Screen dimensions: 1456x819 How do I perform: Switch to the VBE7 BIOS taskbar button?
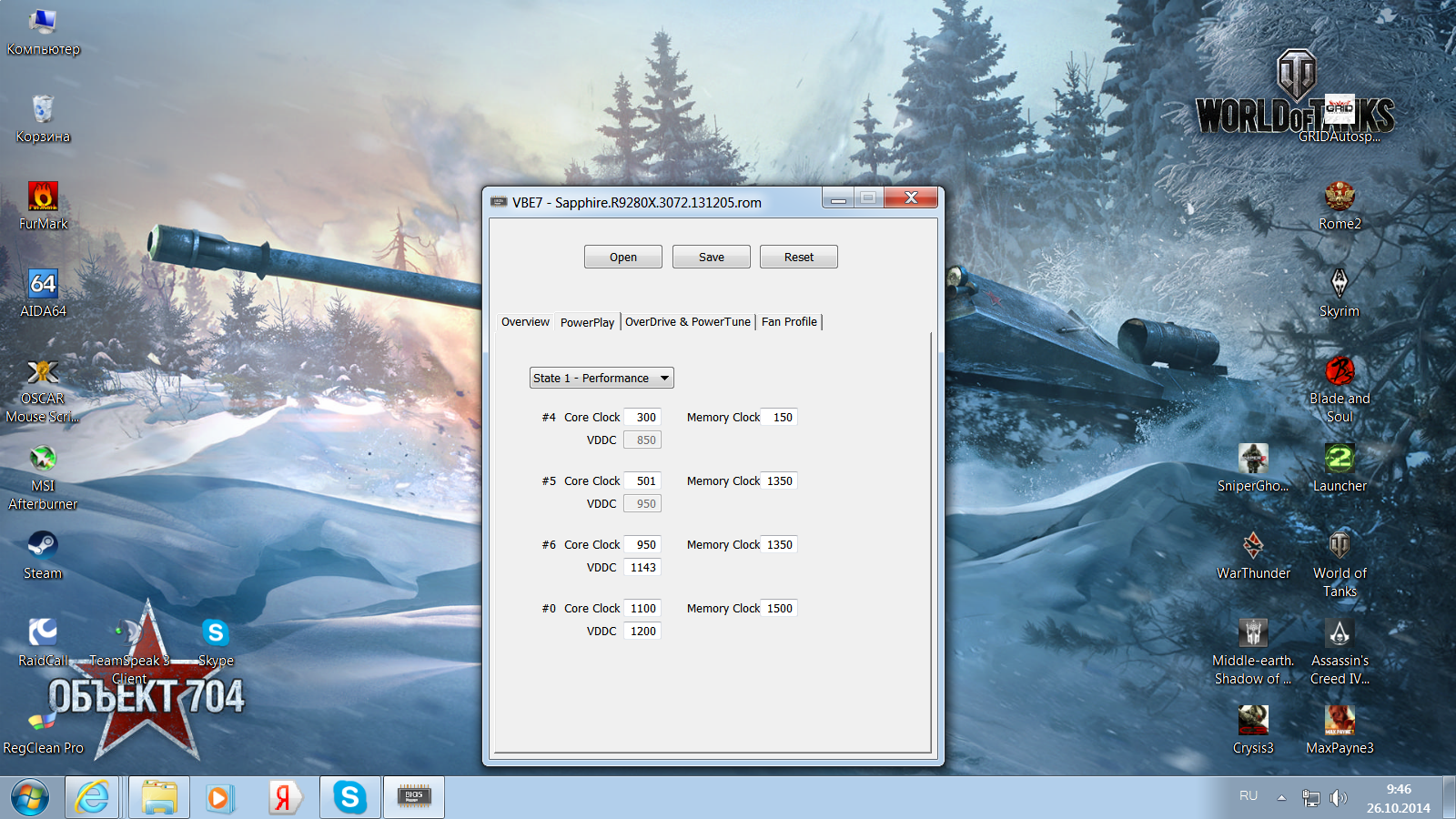coord(414,798)
